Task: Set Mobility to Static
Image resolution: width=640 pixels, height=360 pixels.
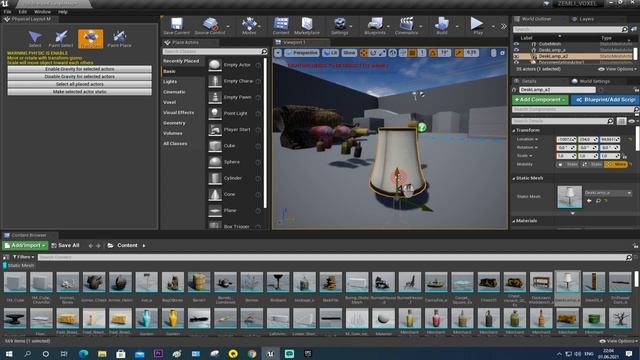Action: pos(568,164)
